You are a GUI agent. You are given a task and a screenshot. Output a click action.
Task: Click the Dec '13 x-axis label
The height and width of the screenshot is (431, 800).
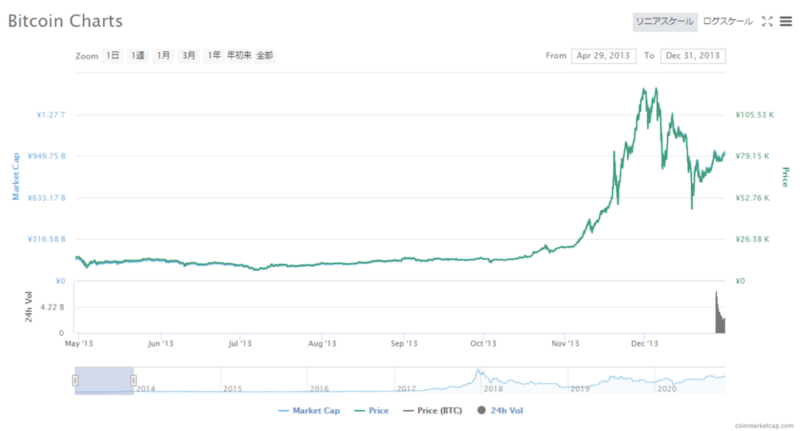(644, 344)
